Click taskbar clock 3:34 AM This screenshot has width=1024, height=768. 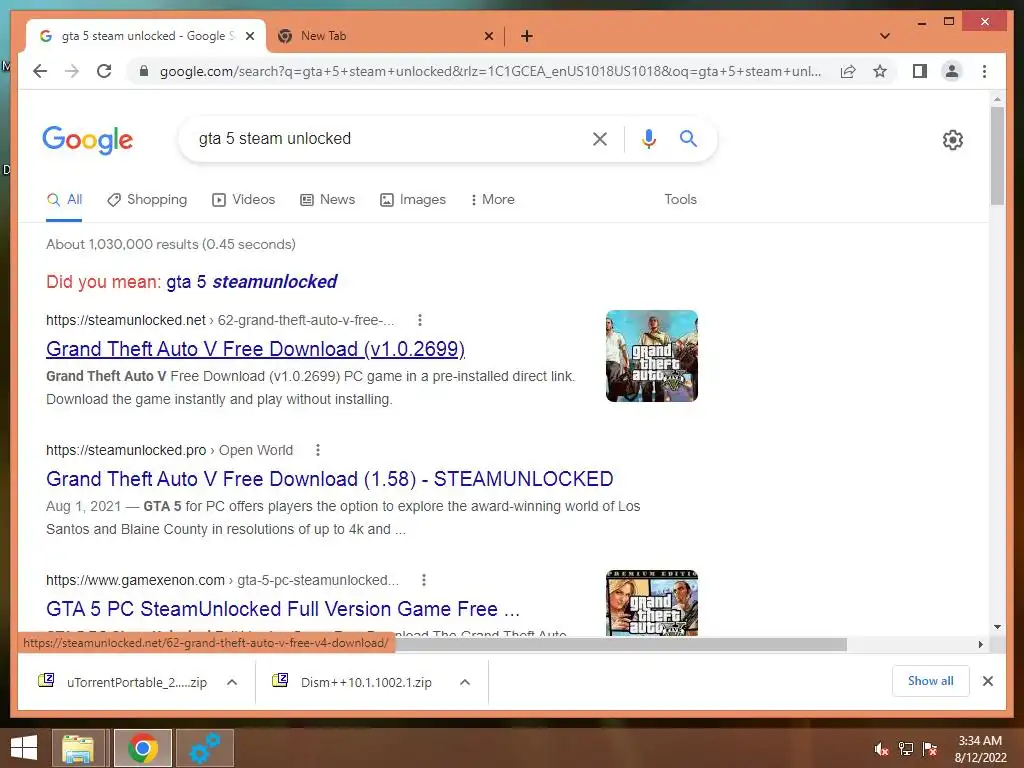coord(980,741)
